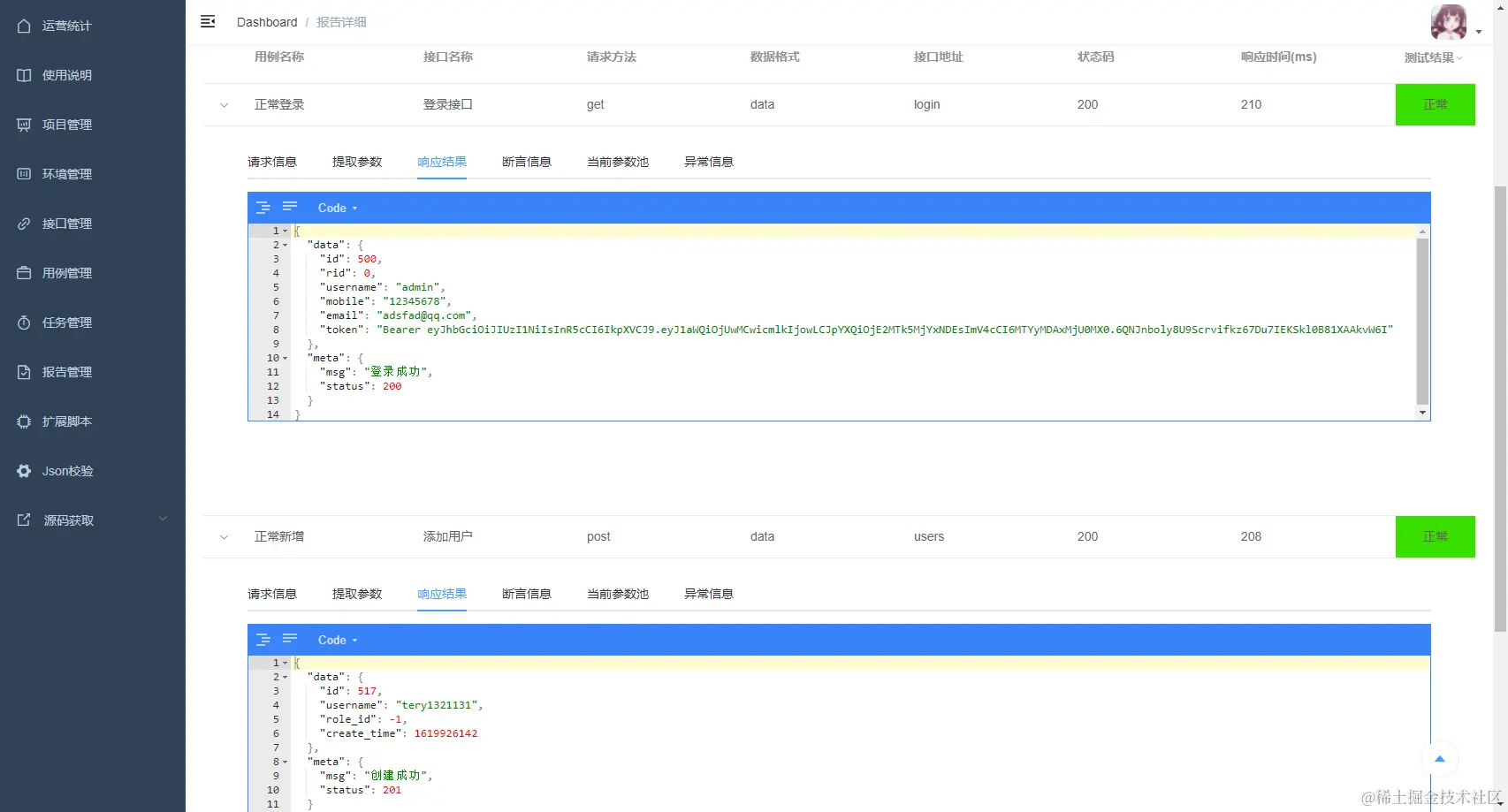This screenshot has width=1508, height=812.
Task: Click the 扩展脚本 chip icon
Action: click(x=24, y=421)
